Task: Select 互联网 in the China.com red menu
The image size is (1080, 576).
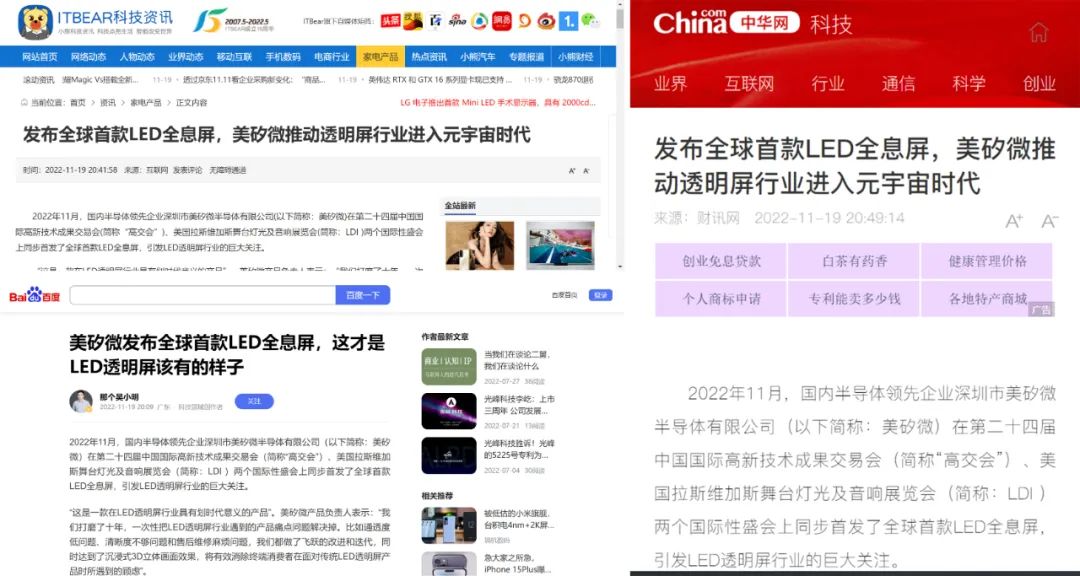Action: [749, 84]
